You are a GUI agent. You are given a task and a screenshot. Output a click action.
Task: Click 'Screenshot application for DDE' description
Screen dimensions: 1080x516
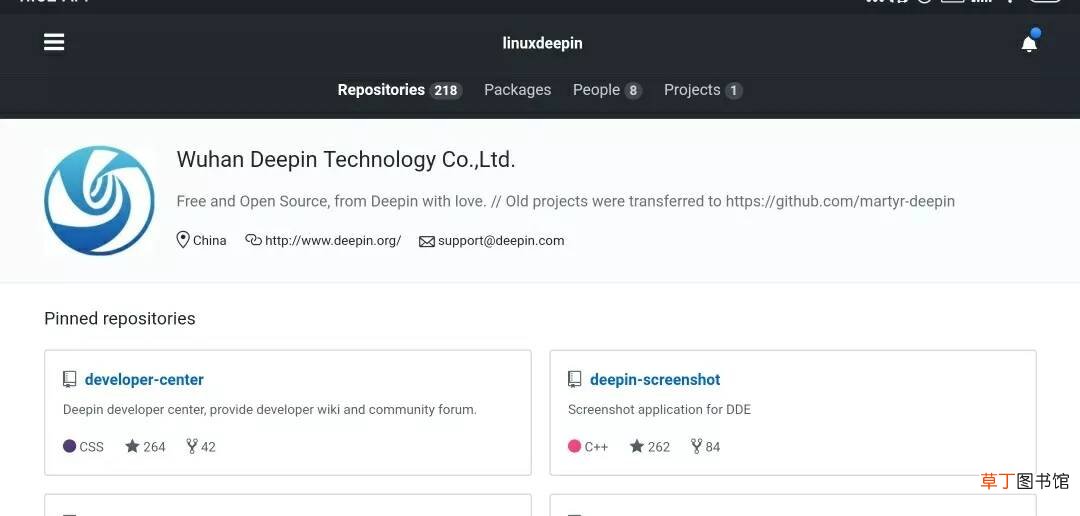point(659,409)
